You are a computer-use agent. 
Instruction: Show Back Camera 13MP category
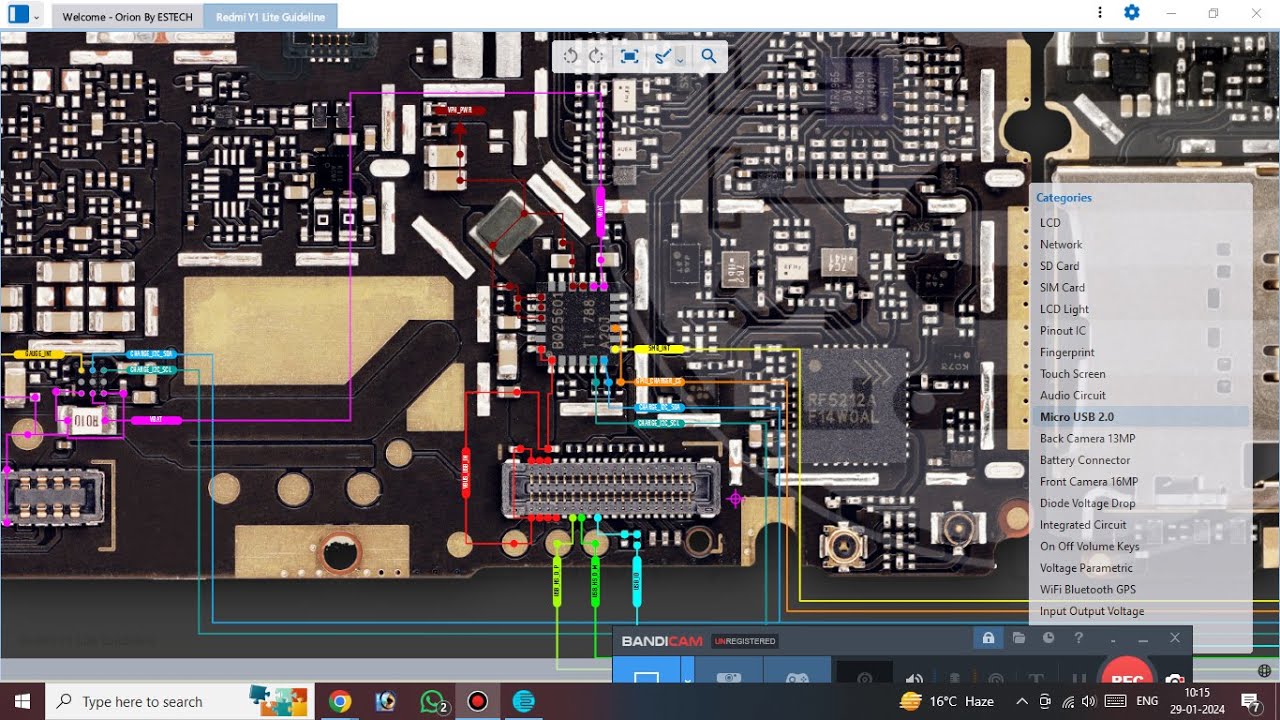(1087, 439)
